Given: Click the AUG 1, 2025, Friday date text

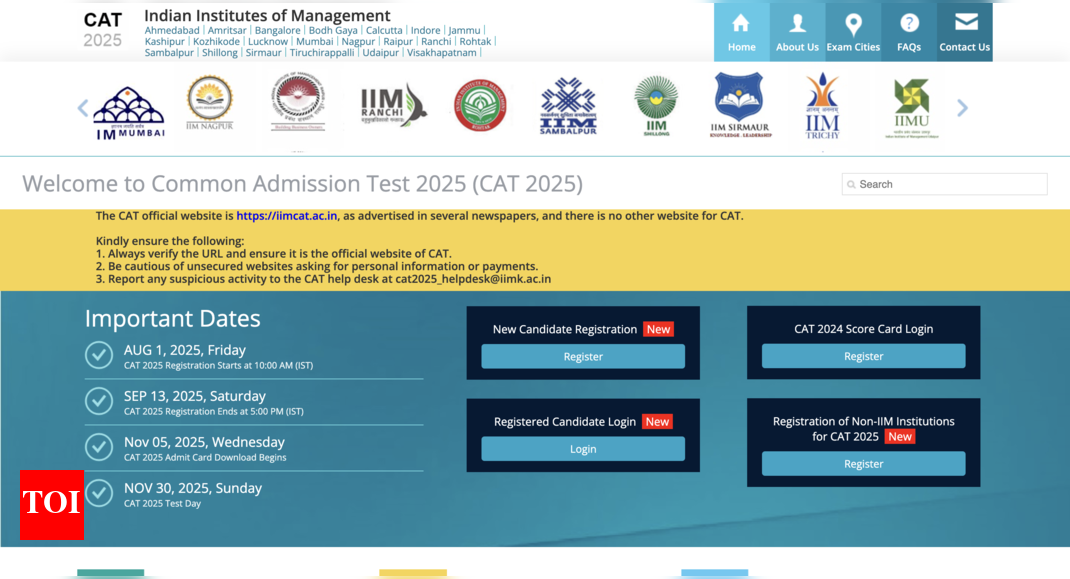Looking at the screenshot, I should 185,350.
